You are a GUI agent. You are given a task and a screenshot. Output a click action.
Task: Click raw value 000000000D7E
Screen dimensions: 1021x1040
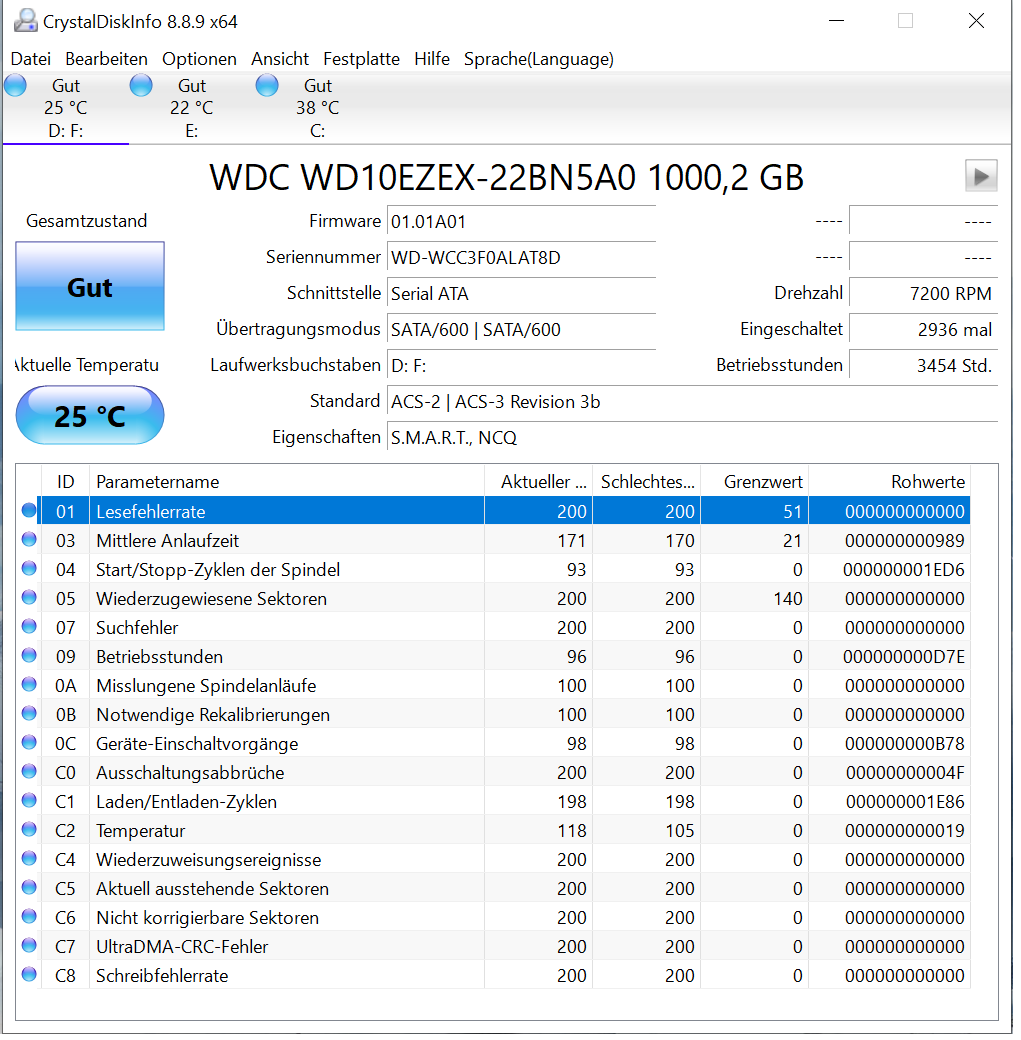[x=904, y=657]
